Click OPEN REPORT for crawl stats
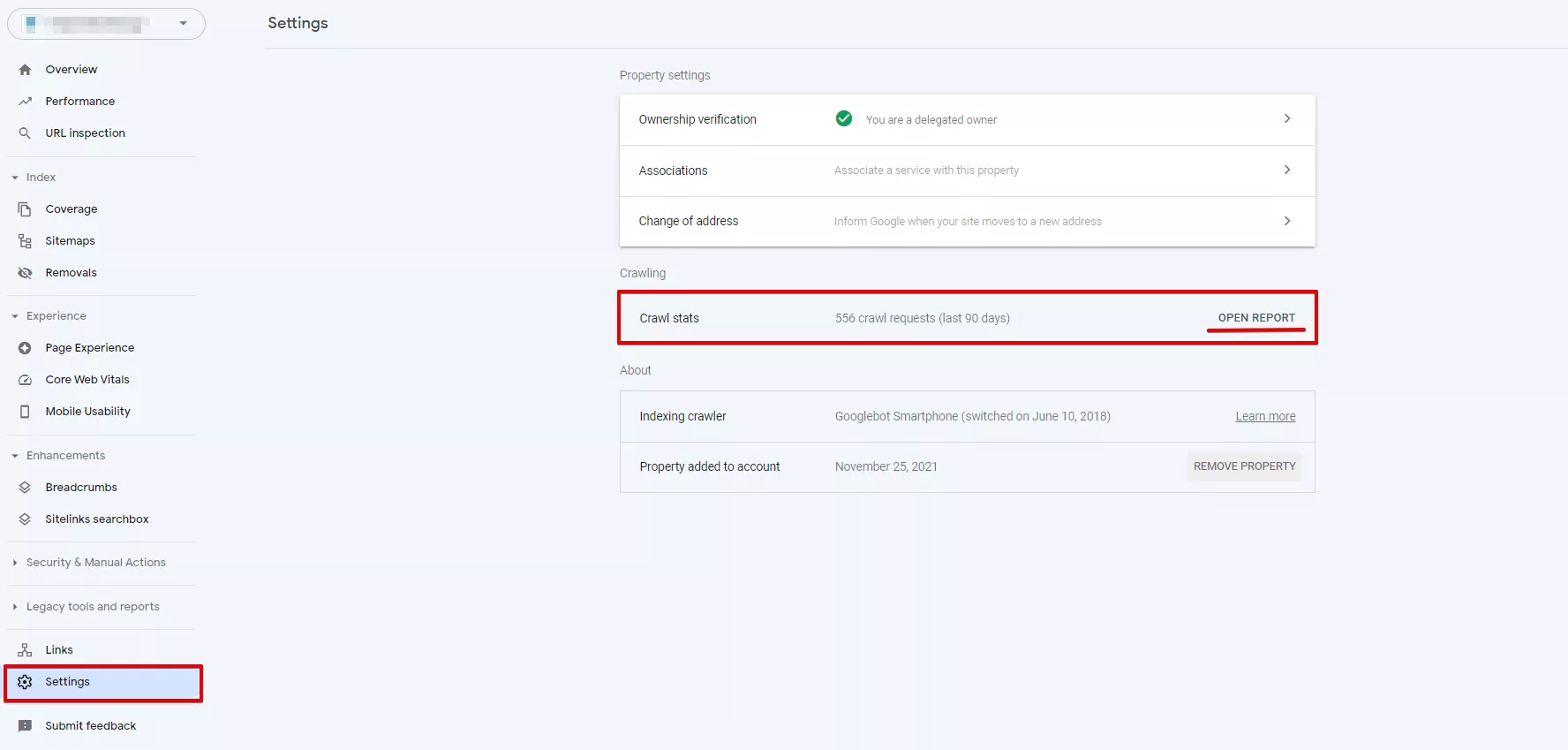Screen dimensions: 1568x750 coord(1256,318)
